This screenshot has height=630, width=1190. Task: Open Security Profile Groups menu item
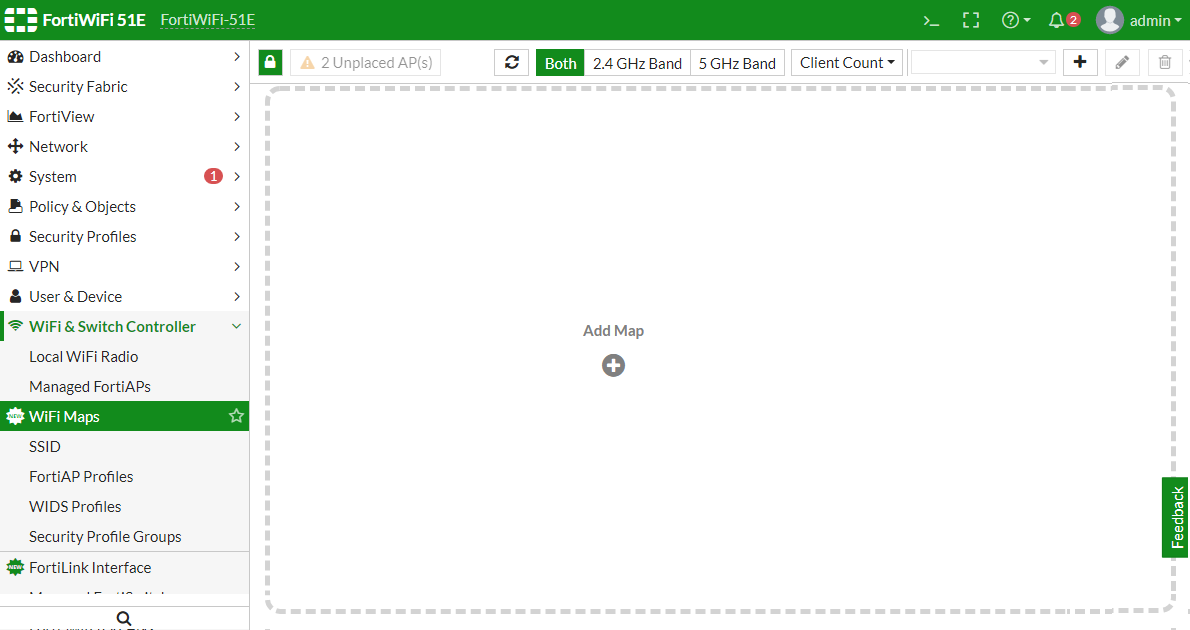click(124, 537)
